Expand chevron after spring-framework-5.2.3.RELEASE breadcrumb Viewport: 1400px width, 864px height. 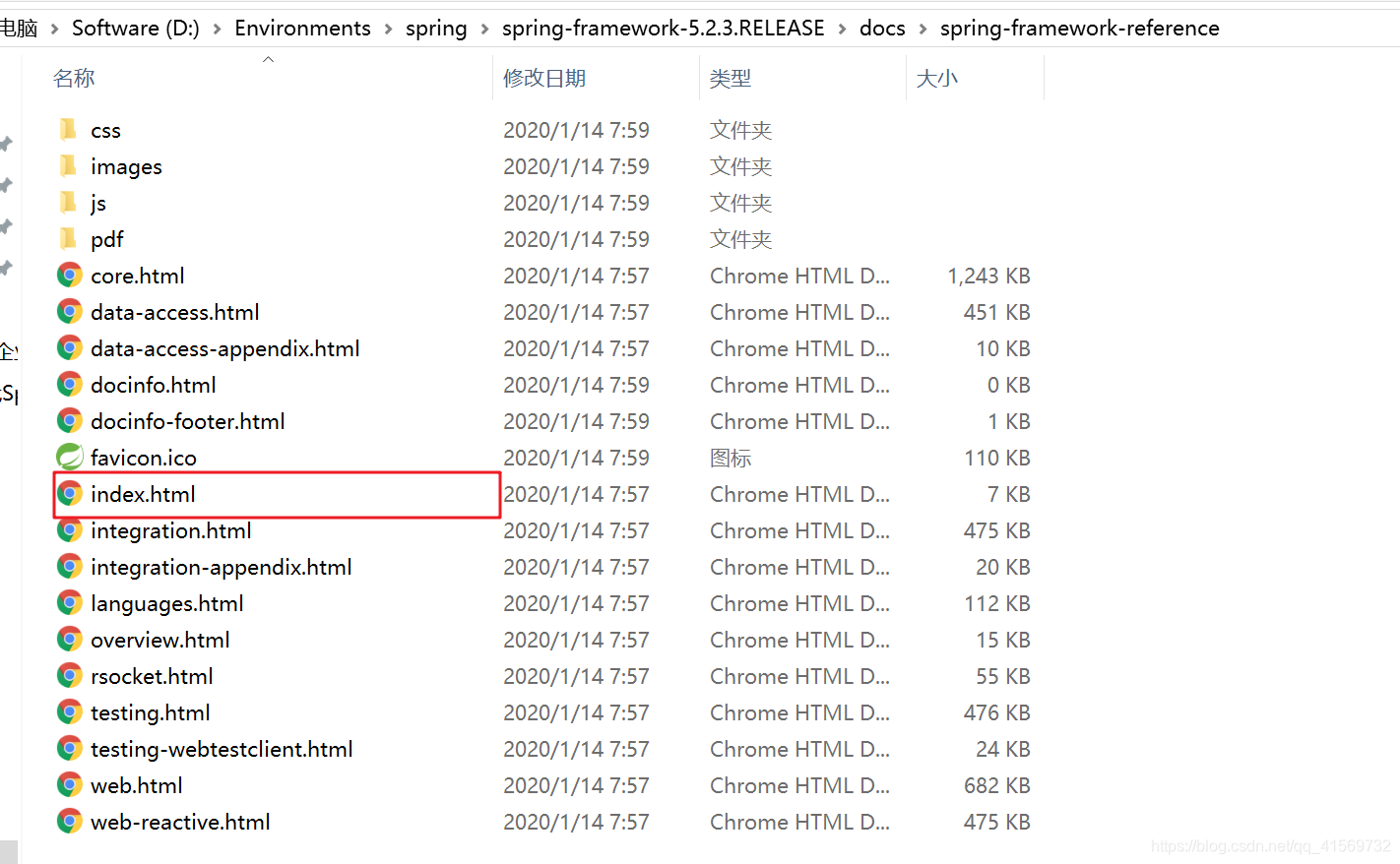[x=842, y=29]
